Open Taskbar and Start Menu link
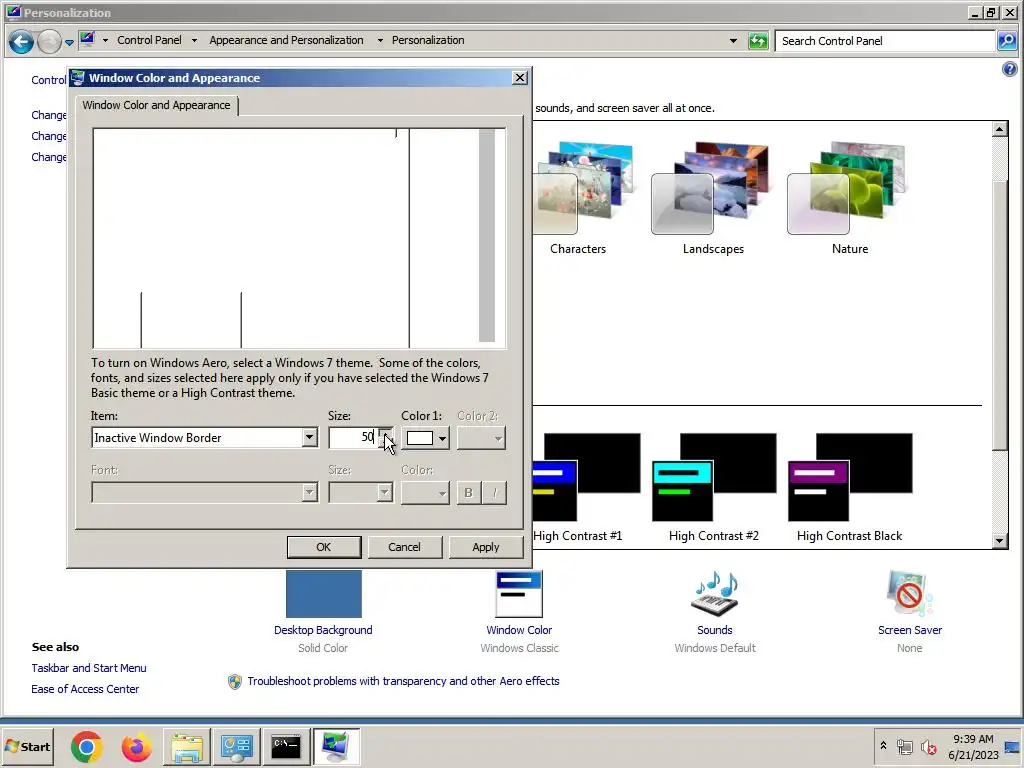Image resolution: width=1024 pixels, height=768 pixels. 89,668
